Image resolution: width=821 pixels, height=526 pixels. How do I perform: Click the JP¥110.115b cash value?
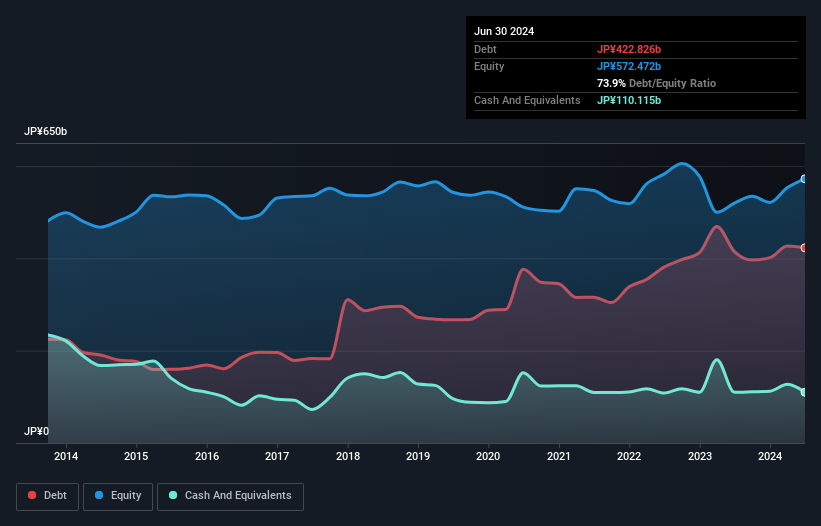point(629,100)
